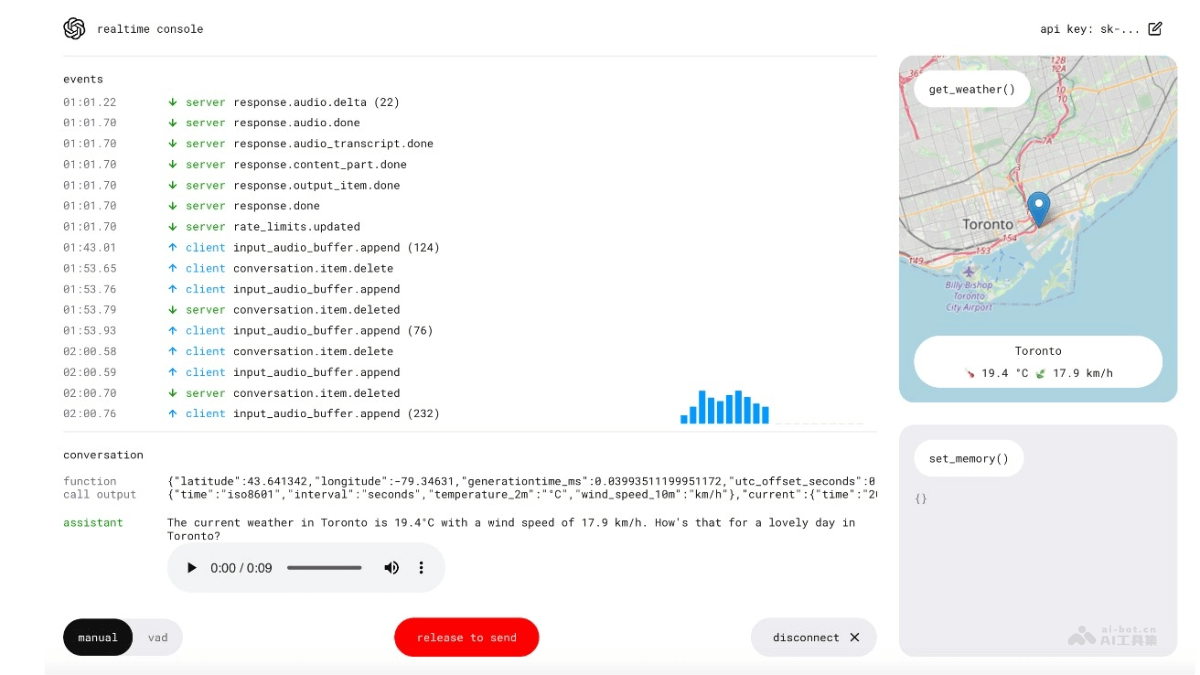Switch to manual recording mode
Viewport: 1200px width, 675px height.
coord(97,637)
